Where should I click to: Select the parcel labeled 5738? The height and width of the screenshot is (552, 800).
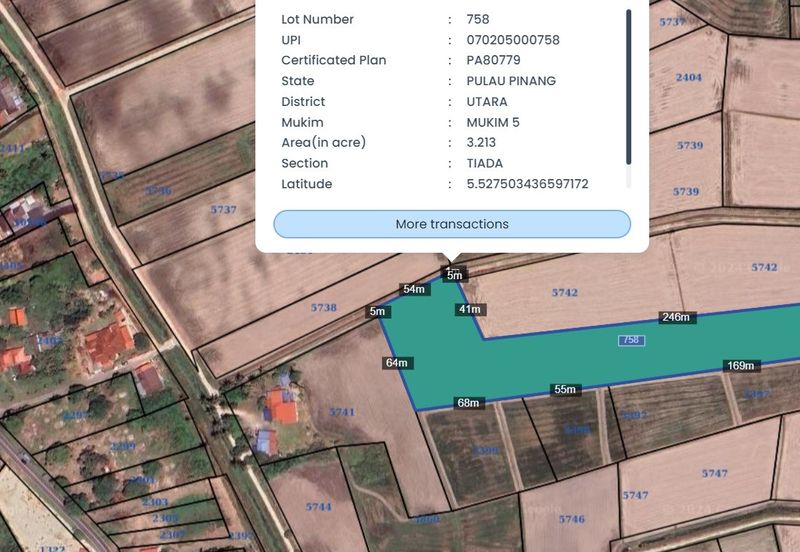click(x=324, y=308)
